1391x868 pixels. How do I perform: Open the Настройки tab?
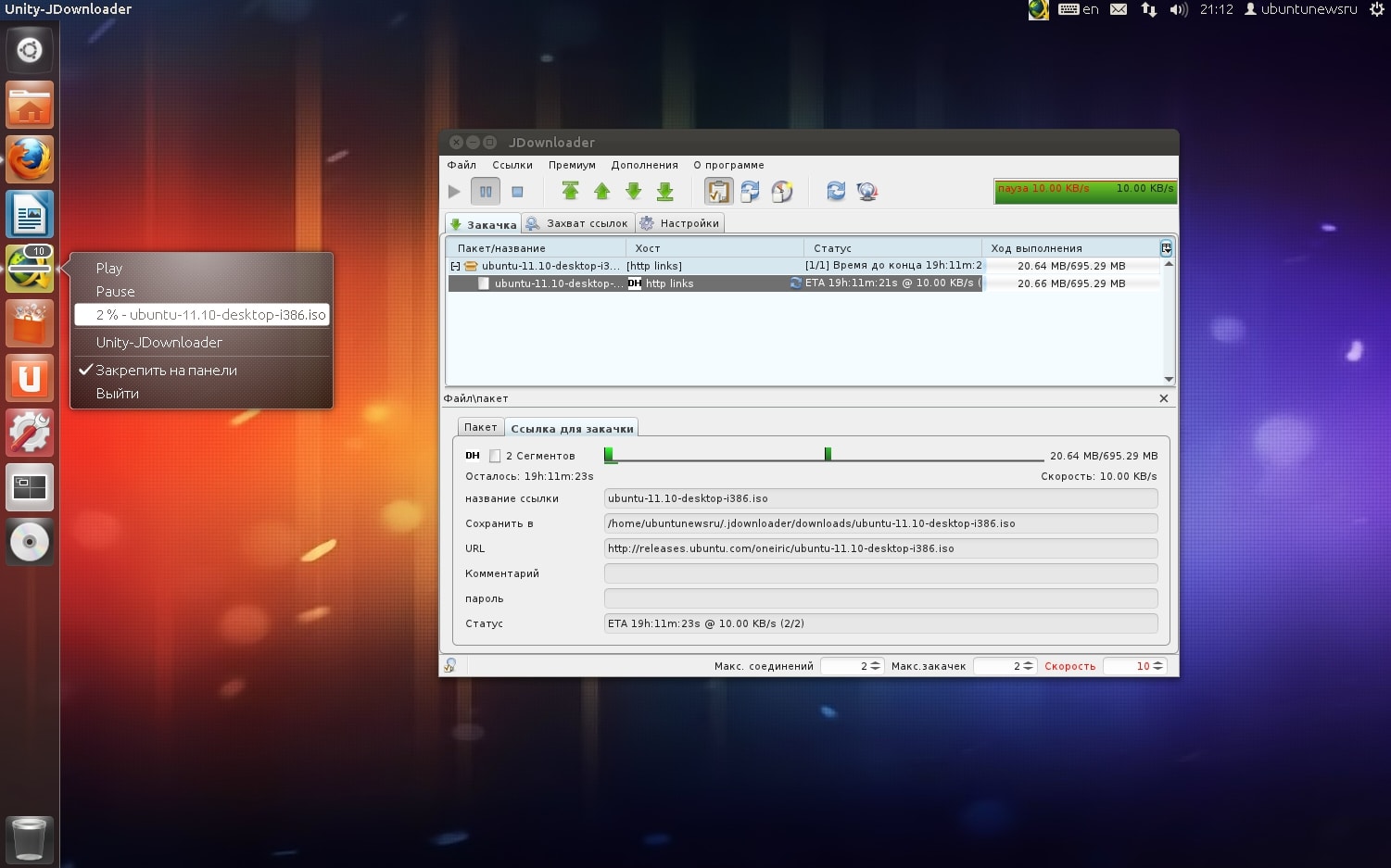coord(679,223)
